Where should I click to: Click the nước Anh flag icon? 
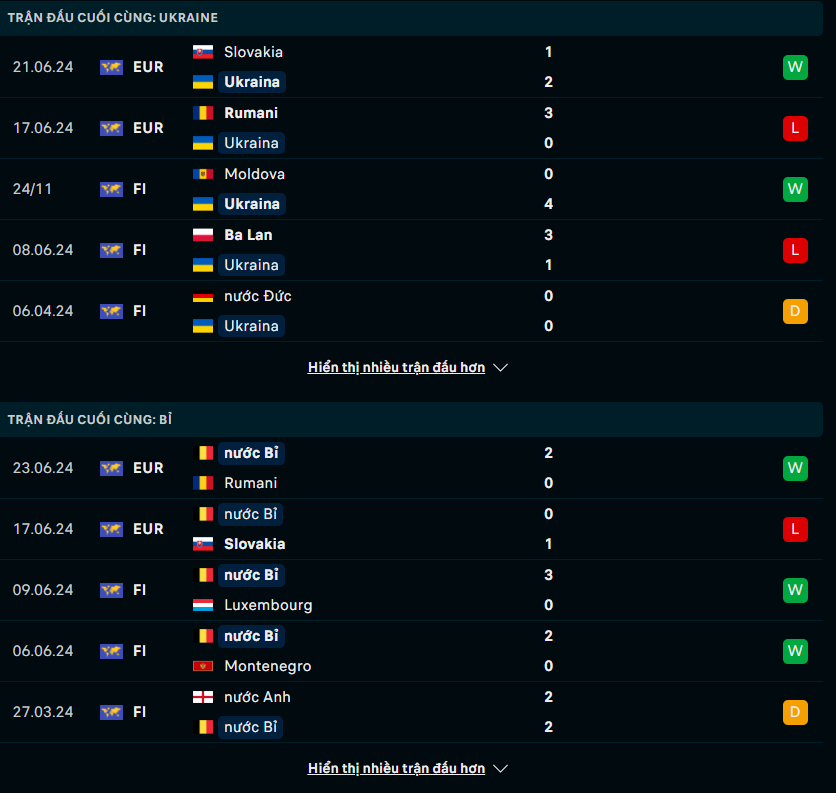(203, 696)
